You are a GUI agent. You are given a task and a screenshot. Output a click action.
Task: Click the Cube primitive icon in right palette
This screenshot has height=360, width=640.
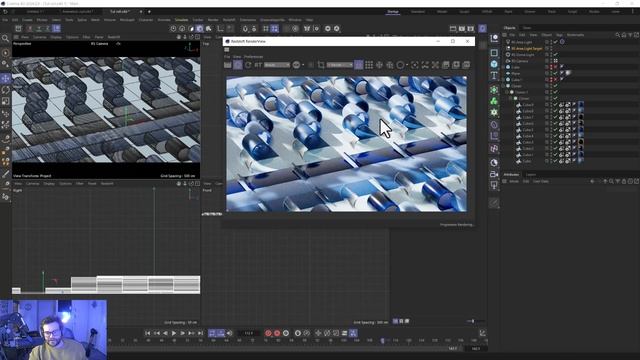494,64
